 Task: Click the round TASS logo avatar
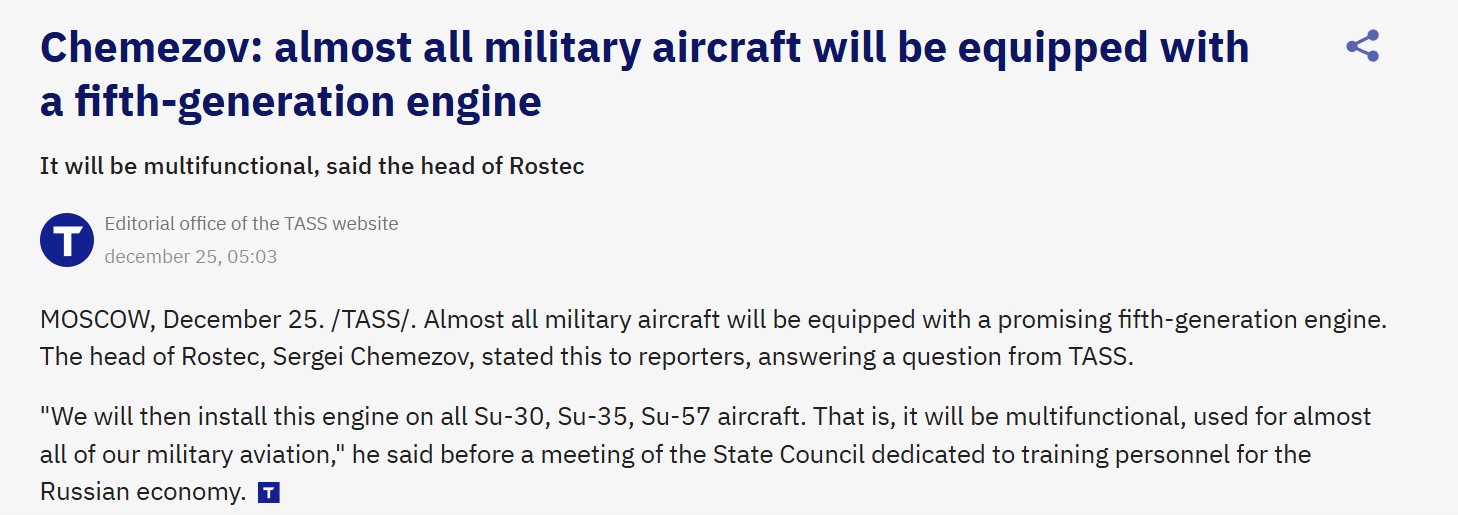click(67, 240)
